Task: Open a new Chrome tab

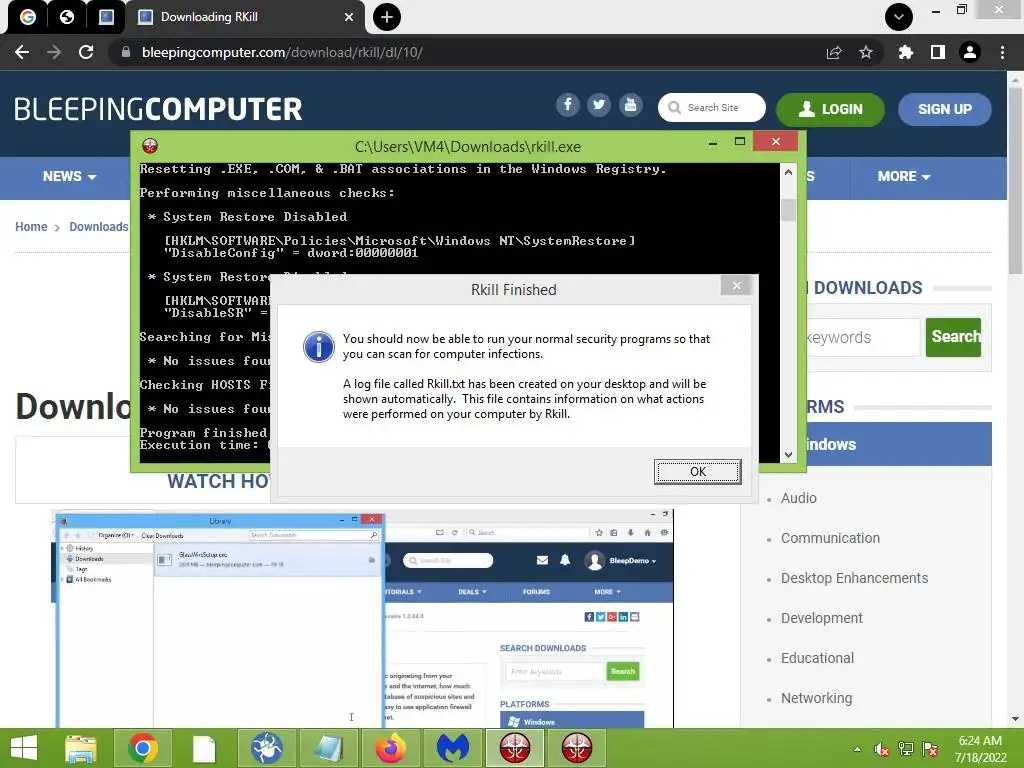Action: pos(387,17)
